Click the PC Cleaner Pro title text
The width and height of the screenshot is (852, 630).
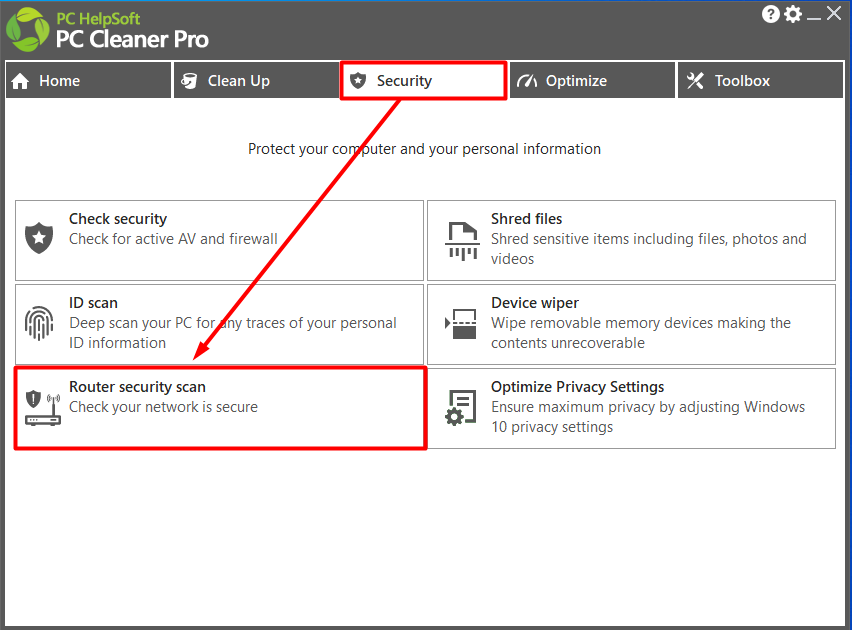click(133, 40)
